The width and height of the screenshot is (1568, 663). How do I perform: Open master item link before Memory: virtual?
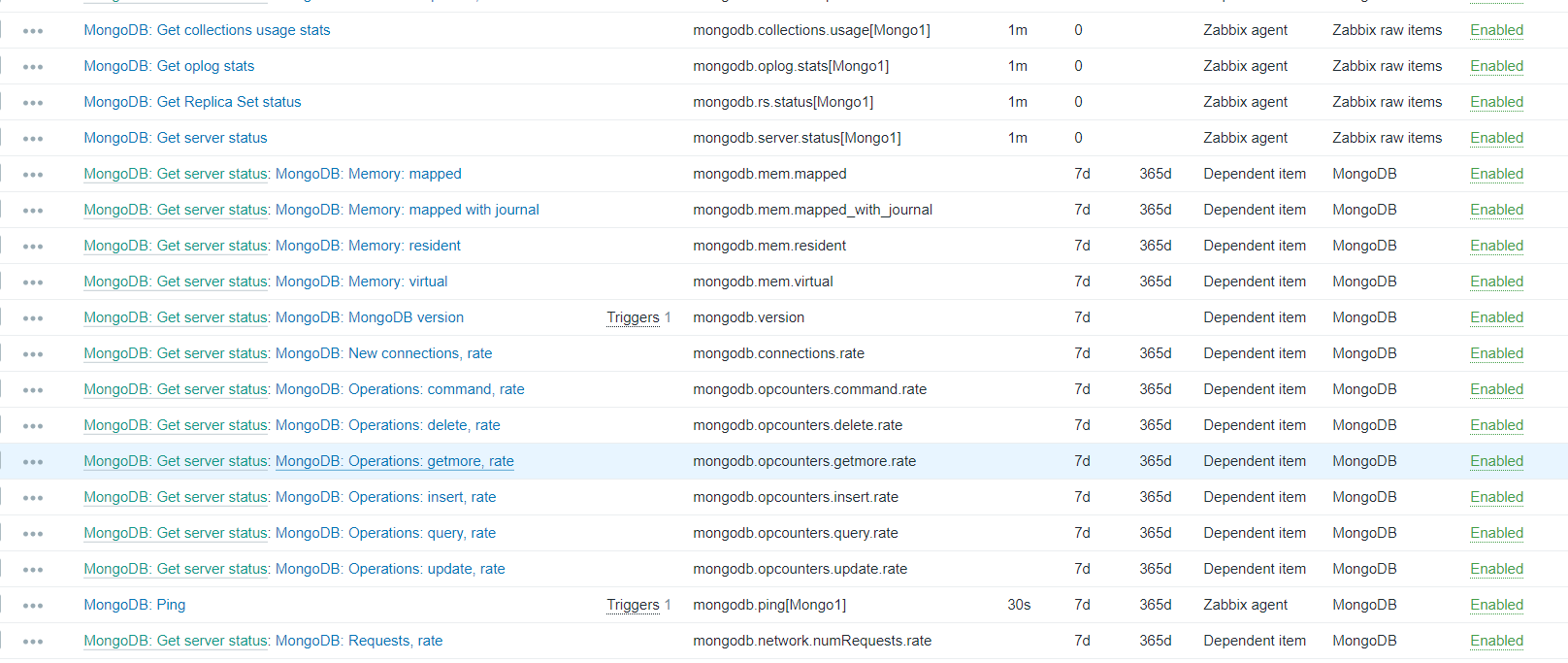pyautogui.click(x=177, y=282)
